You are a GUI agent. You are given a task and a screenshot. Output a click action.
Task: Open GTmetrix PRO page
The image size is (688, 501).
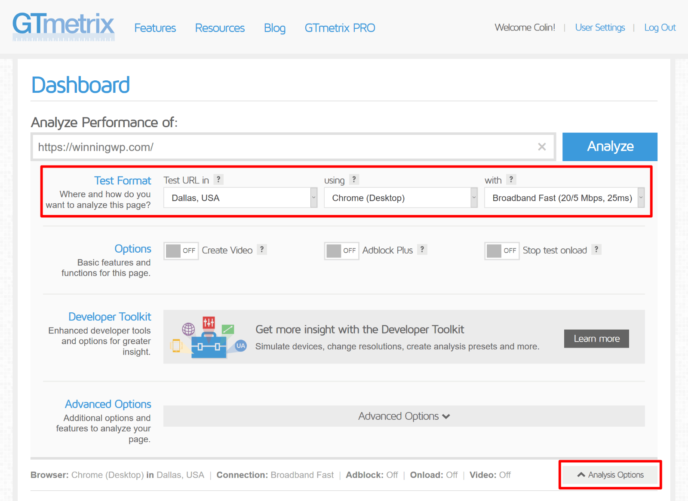tap(340, 28)
